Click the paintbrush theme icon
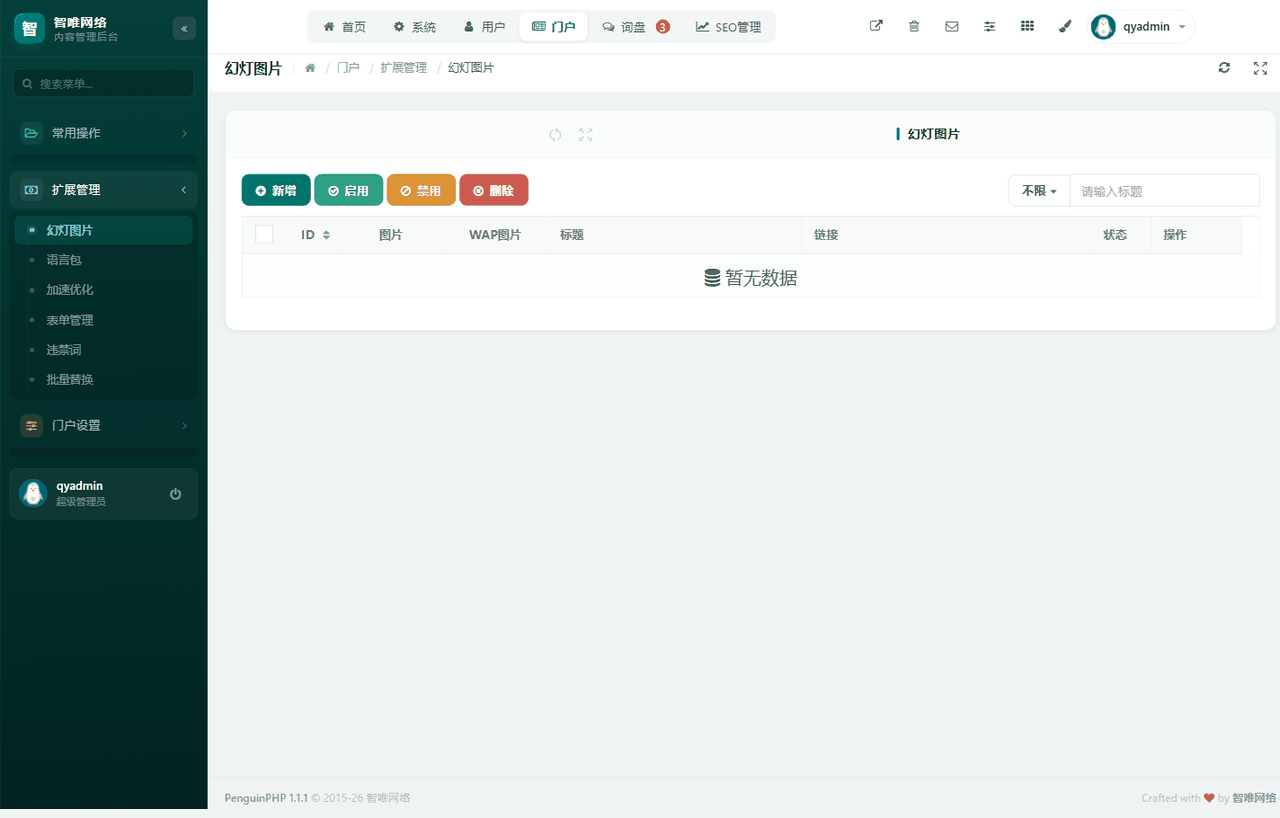1280x818 pixels. coord(1065,27)
